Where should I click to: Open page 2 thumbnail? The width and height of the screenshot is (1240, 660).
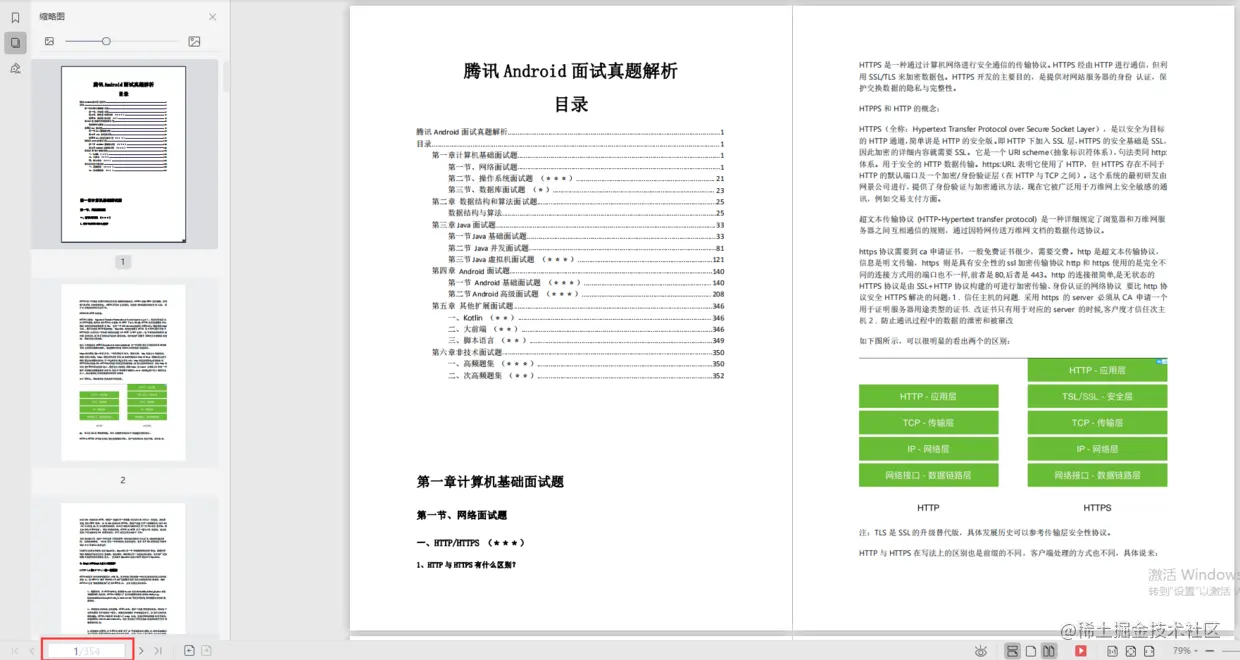(x=123, y=372)
